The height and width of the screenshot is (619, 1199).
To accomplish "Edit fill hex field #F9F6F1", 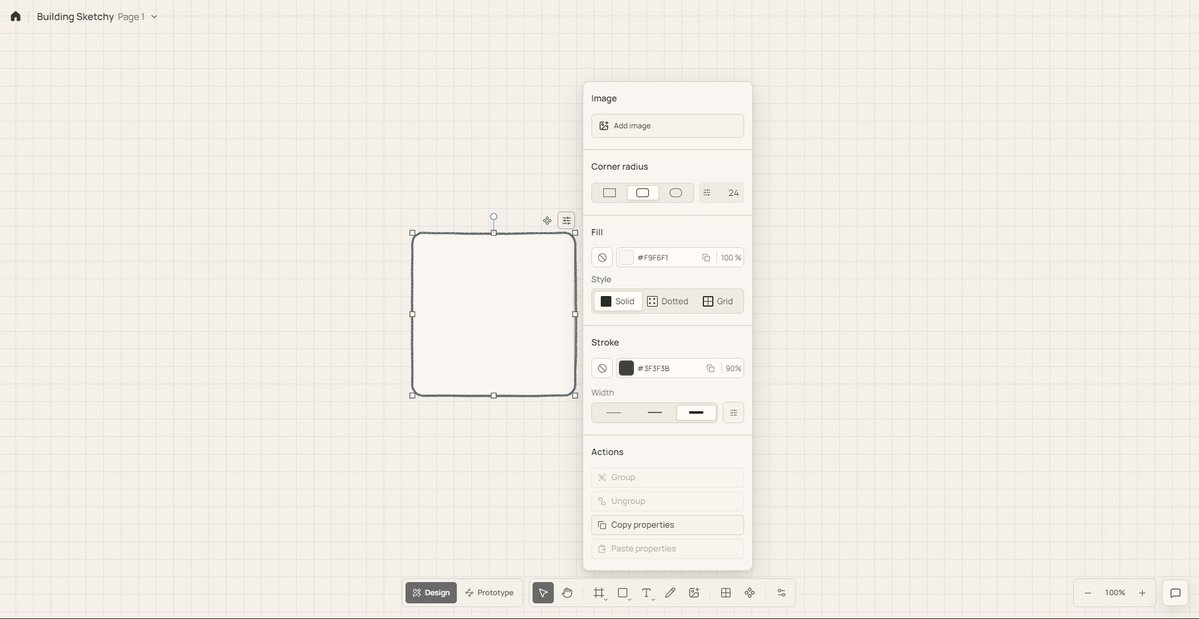I will [x=653, y=258].
